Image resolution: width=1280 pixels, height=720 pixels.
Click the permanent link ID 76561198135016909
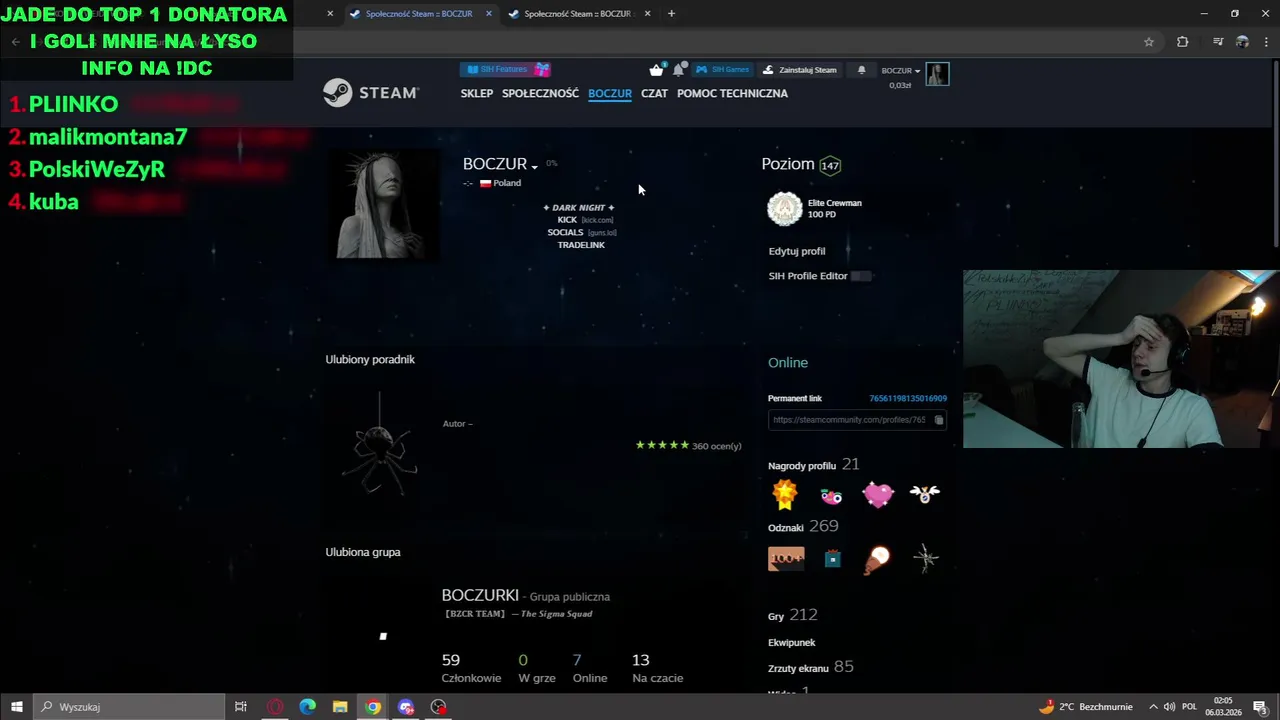pos(908,398)
